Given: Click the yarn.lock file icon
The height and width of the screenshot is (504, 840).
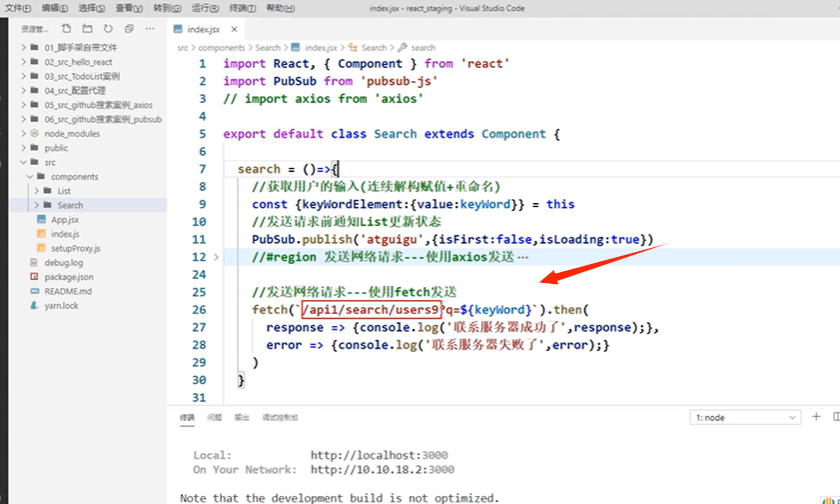Looking at the screenshot, I should coord(35,305).
